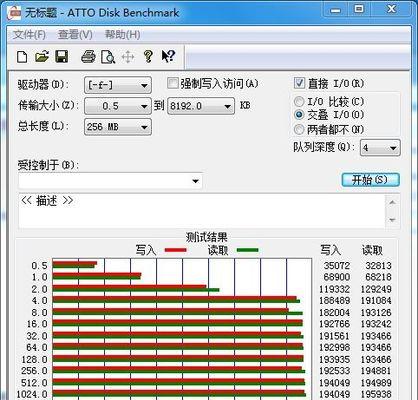Click read value 194881
The height and width of the screenshot is (400, 418).
pyautogui.click(x=376, y=371)
